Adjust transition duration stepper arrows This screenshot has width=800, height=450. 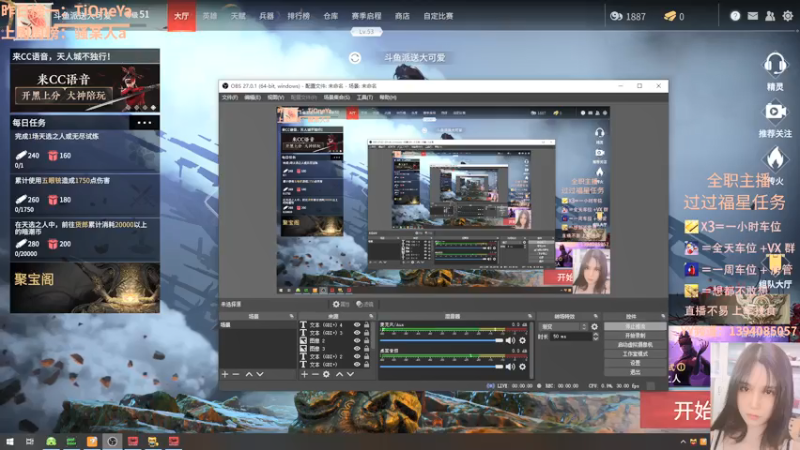coord(595,337)
